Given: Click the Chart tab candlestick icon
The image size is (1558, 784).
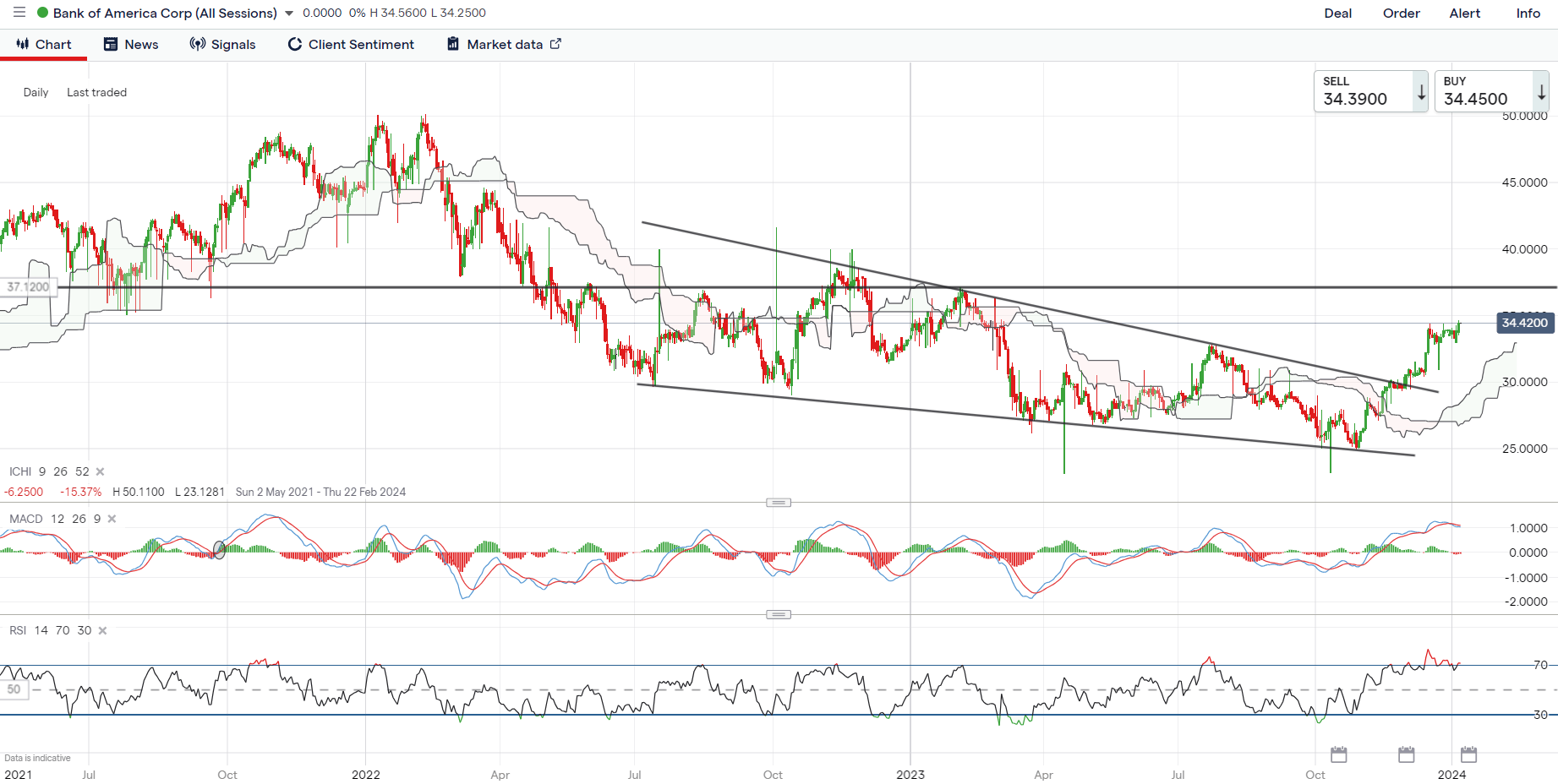Looking at the screenshot, I should (x=23, y=44).
